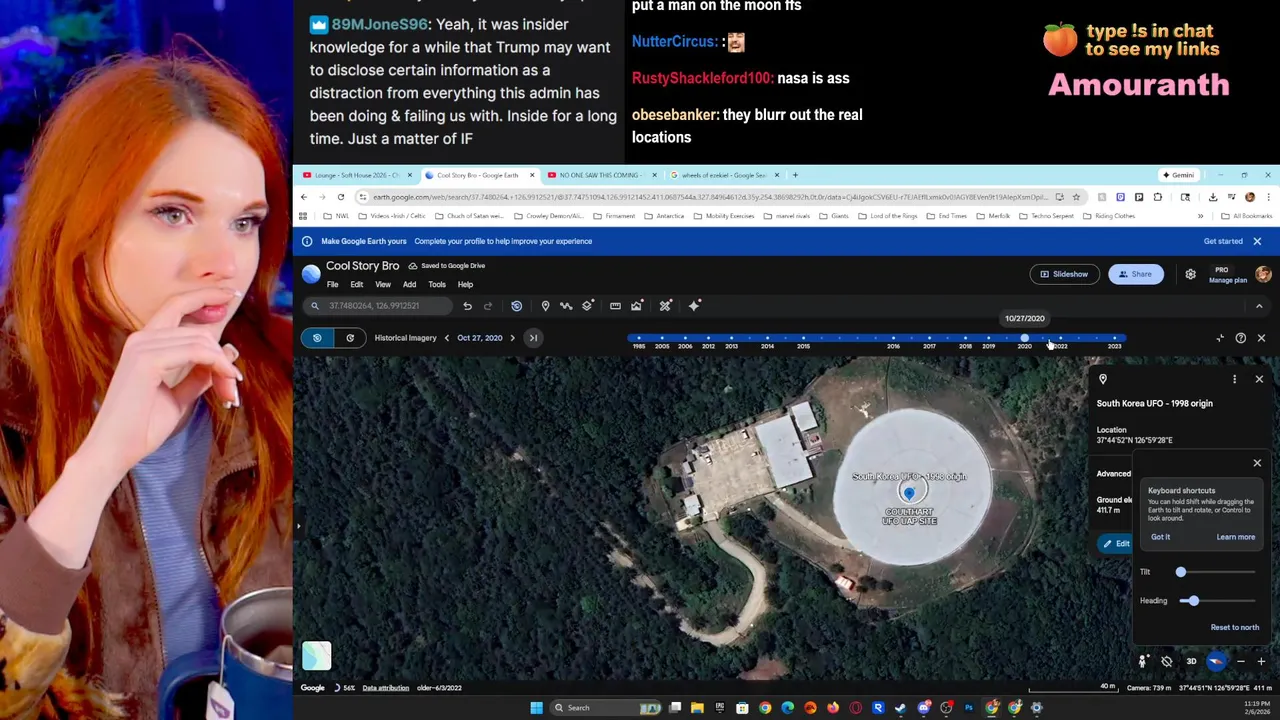Expand the left side panel arrow
This screenshot has height=720, width=1280.
click(298, 525)
